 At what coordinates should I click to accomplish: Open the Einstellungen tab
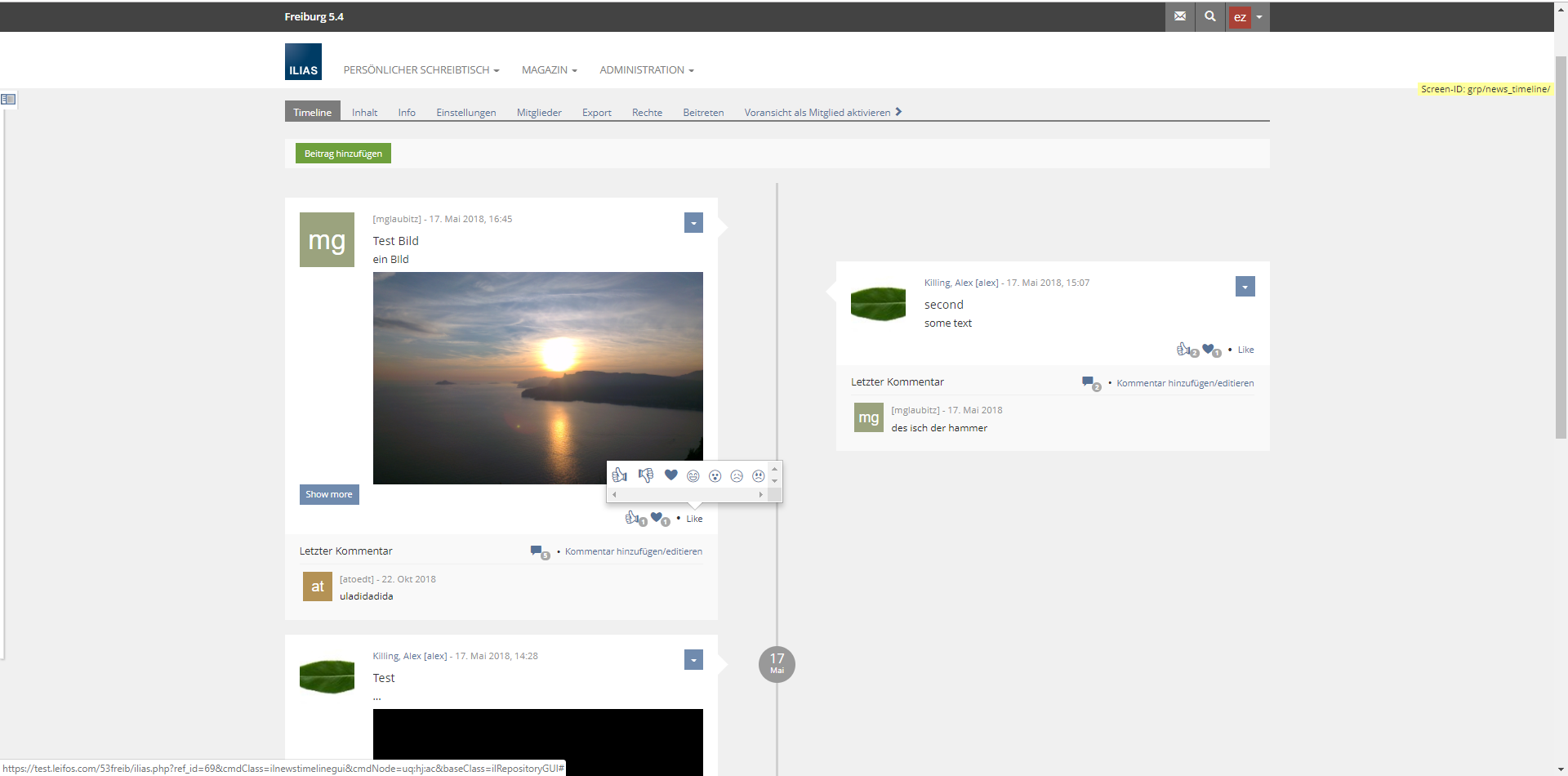(x=465, y=113)
